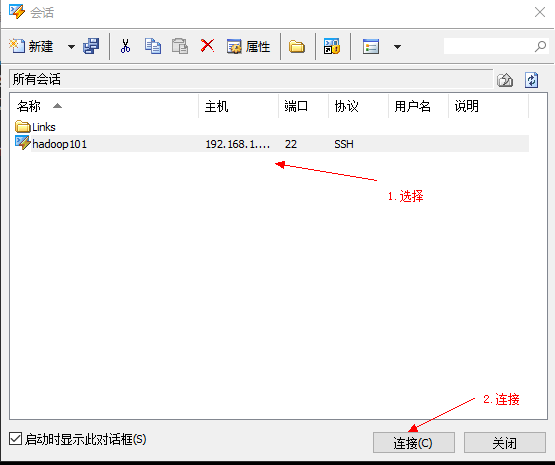Image resolution: width=555 pixels, height=465 pixels.
Task: Click the new folder icon
Action: (x=297, y=46)
